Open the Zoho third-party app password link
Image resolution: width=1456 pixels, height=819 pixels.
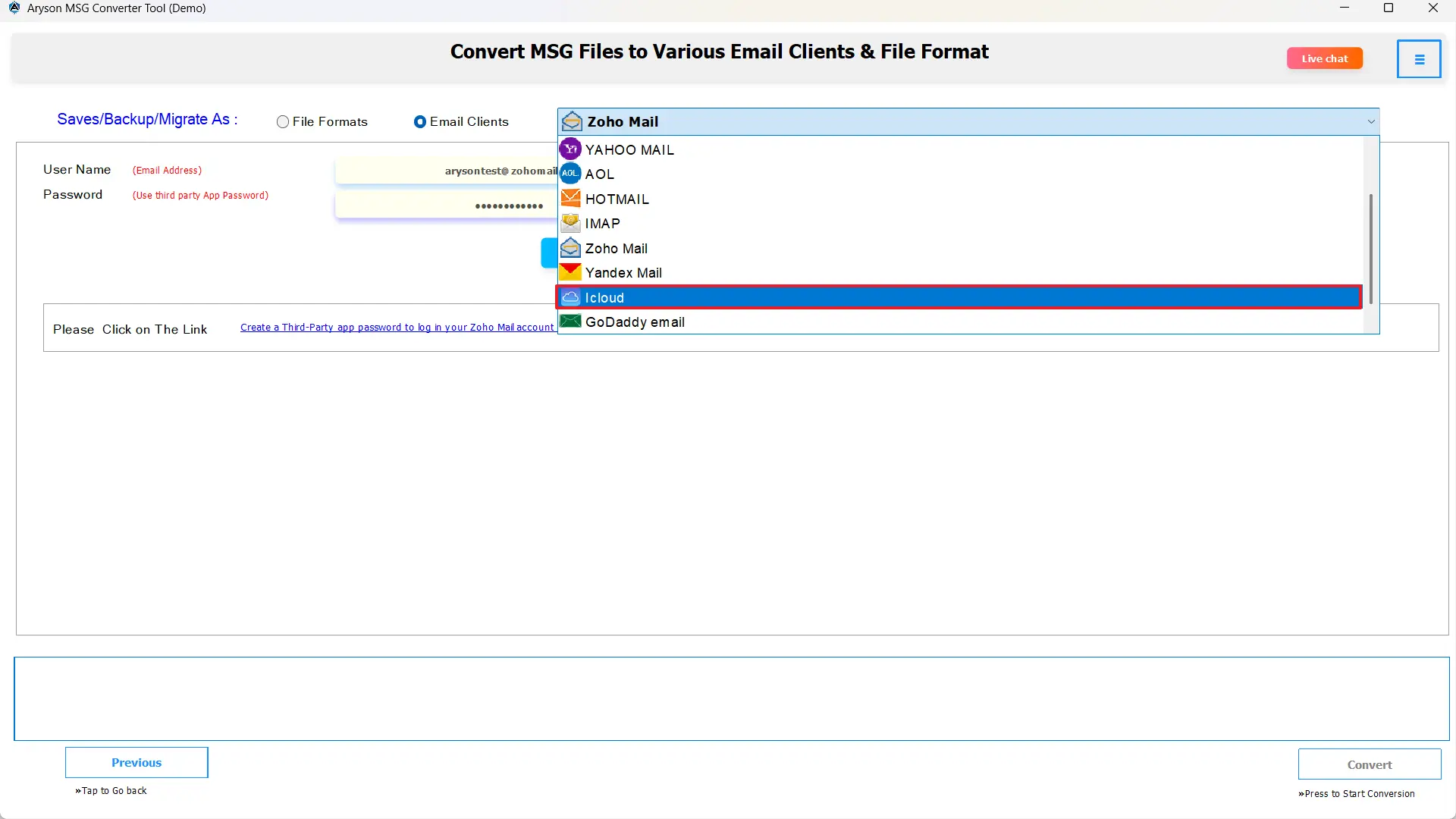click(x=397, y=328)
